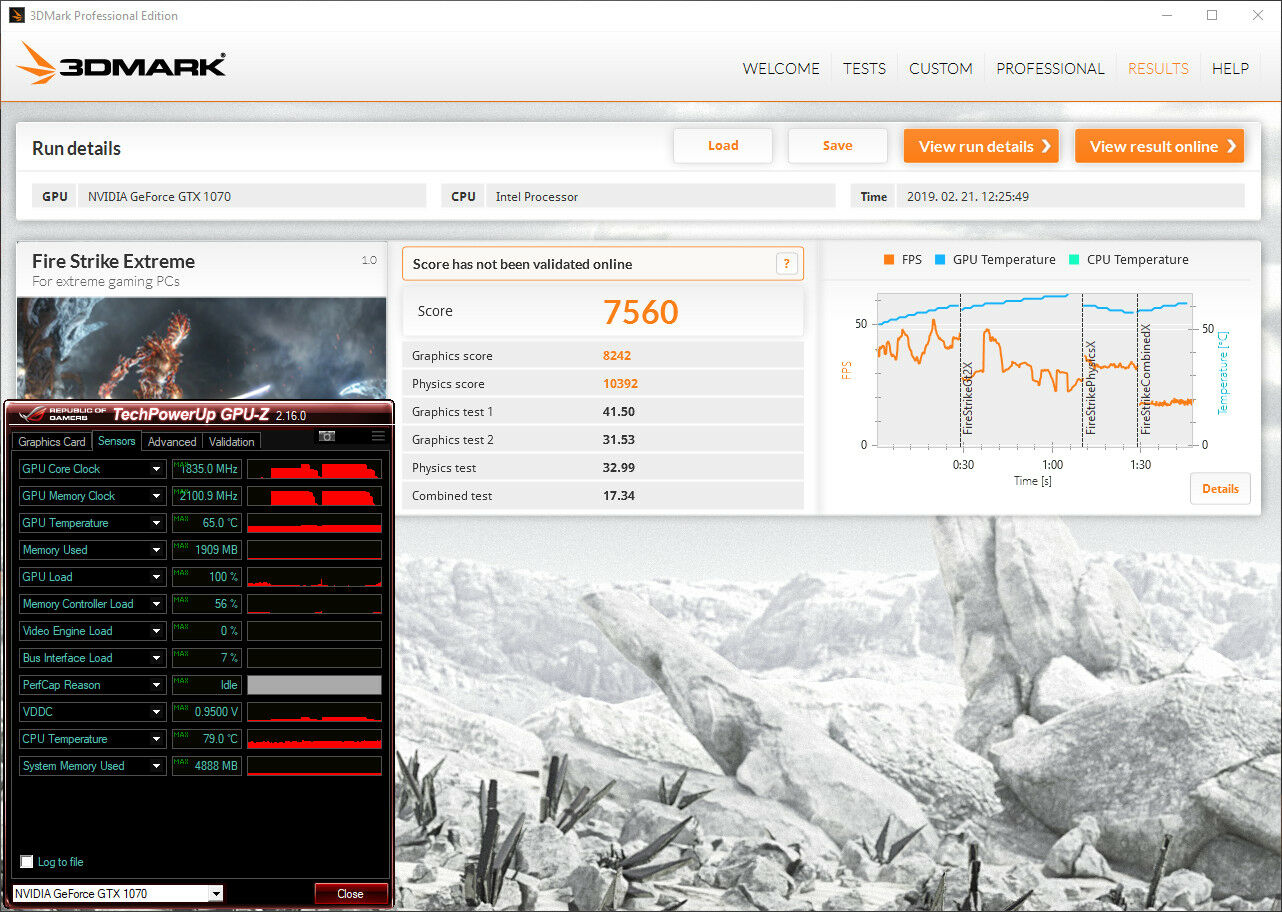Click the Physics score value 10392
1282x912 pixels.
pyautogui.click(x=620, y=384)
